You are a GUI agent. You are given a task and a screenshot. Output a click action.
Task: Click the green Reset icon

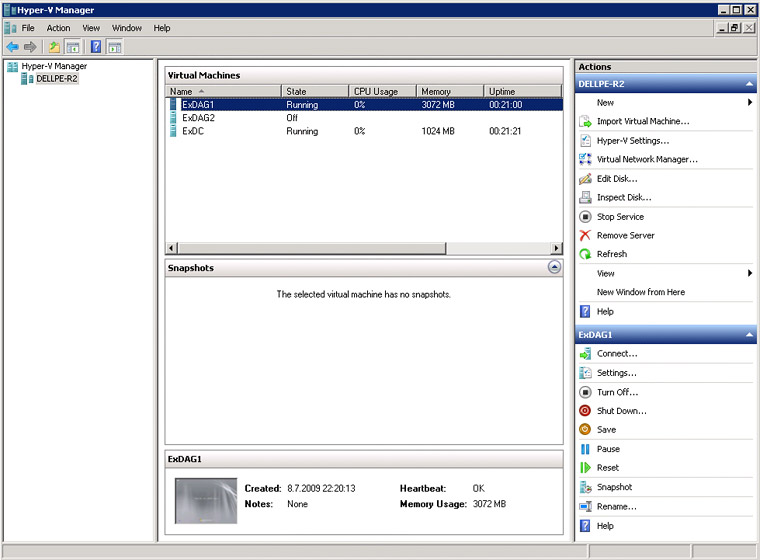[585, 468]
